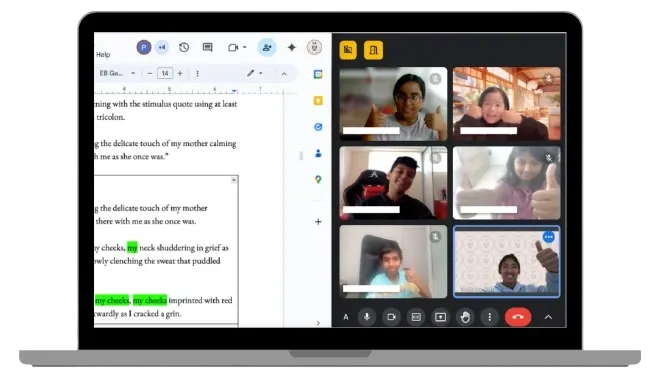This screenshot has width=660, height=378.
Task: Open Google Calendar in side panel
Action: point(318,74)
